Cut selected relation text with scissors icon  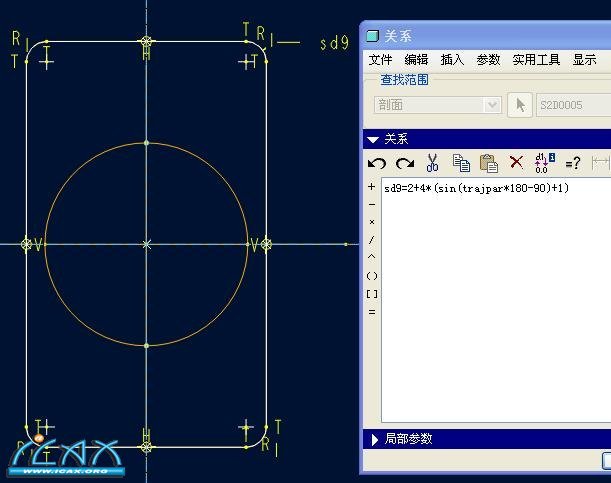pos(433,163)
